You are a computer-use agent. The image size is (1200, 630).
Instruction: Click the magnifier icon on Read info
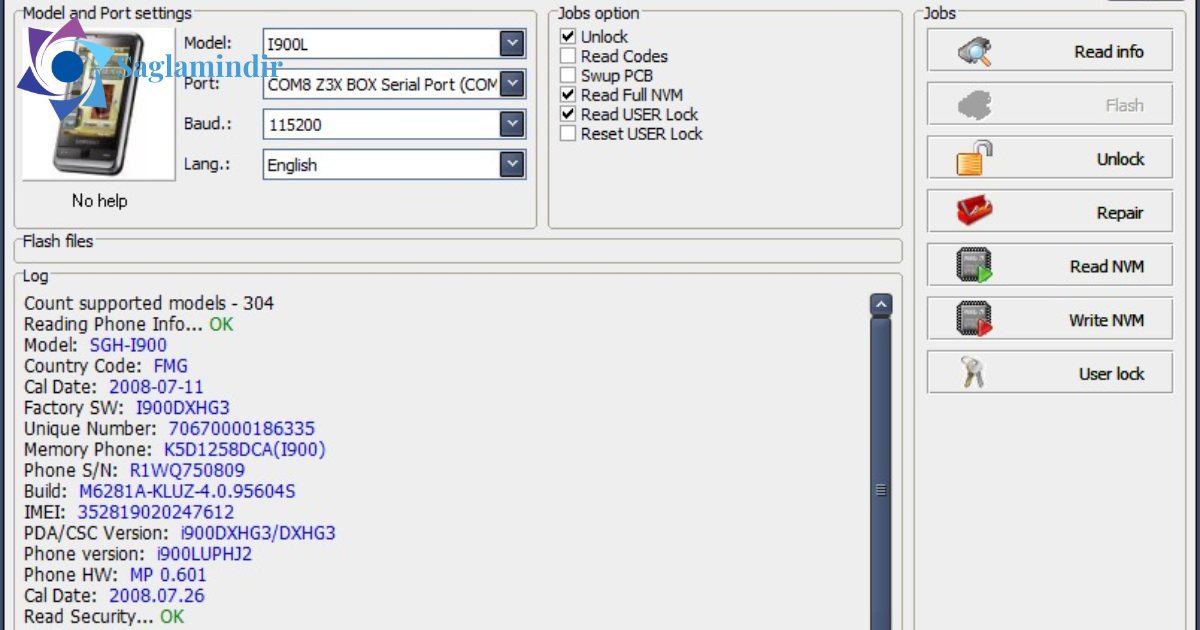click(x=974, y=52)
